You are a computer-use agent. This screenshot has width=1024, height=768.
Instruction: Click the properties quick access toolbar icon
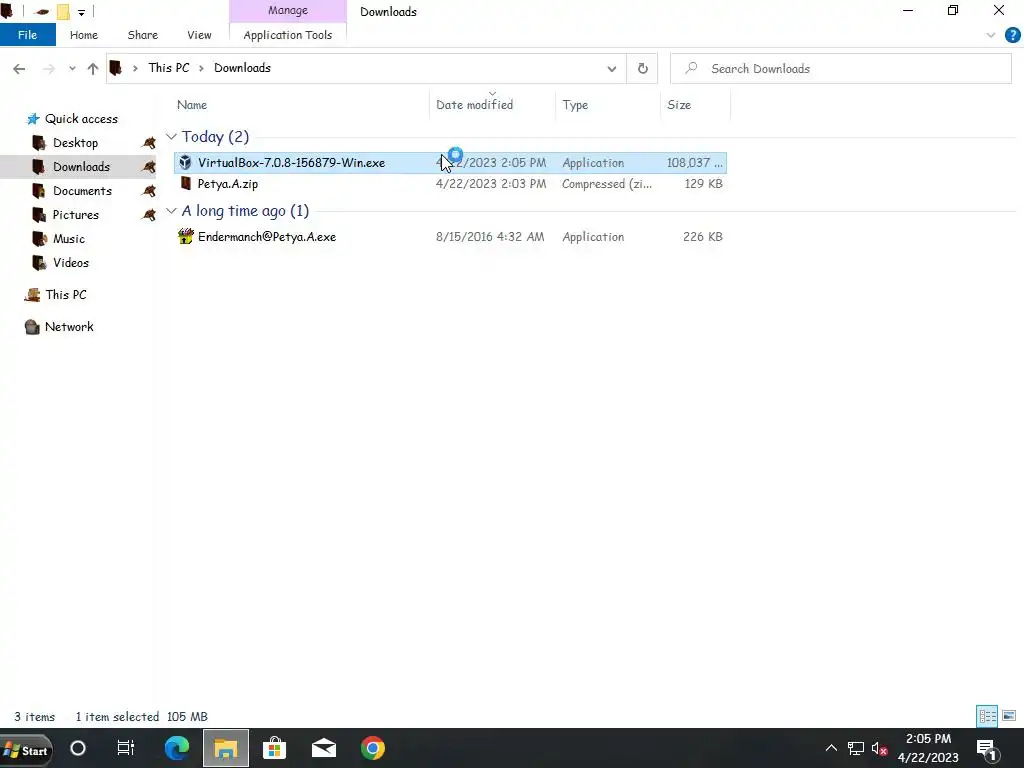pyautogui.click(x=42, y=12)
